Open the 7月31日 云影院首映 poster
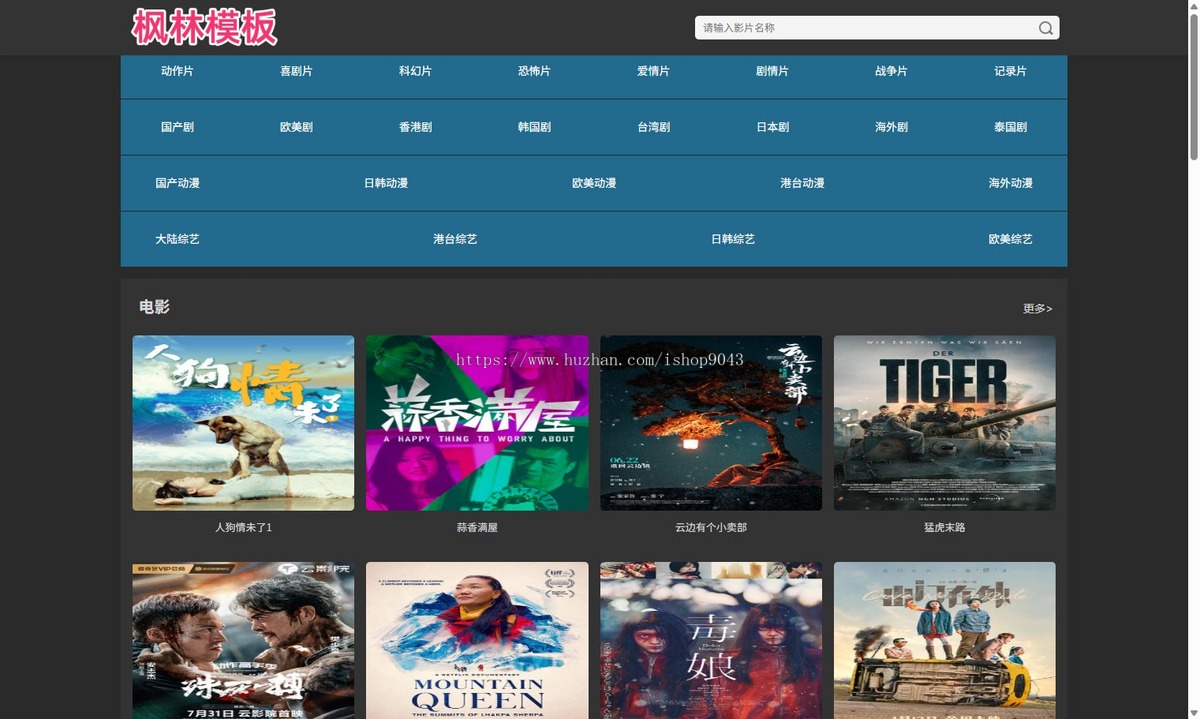1200x719 pixels. click(243, 640)
